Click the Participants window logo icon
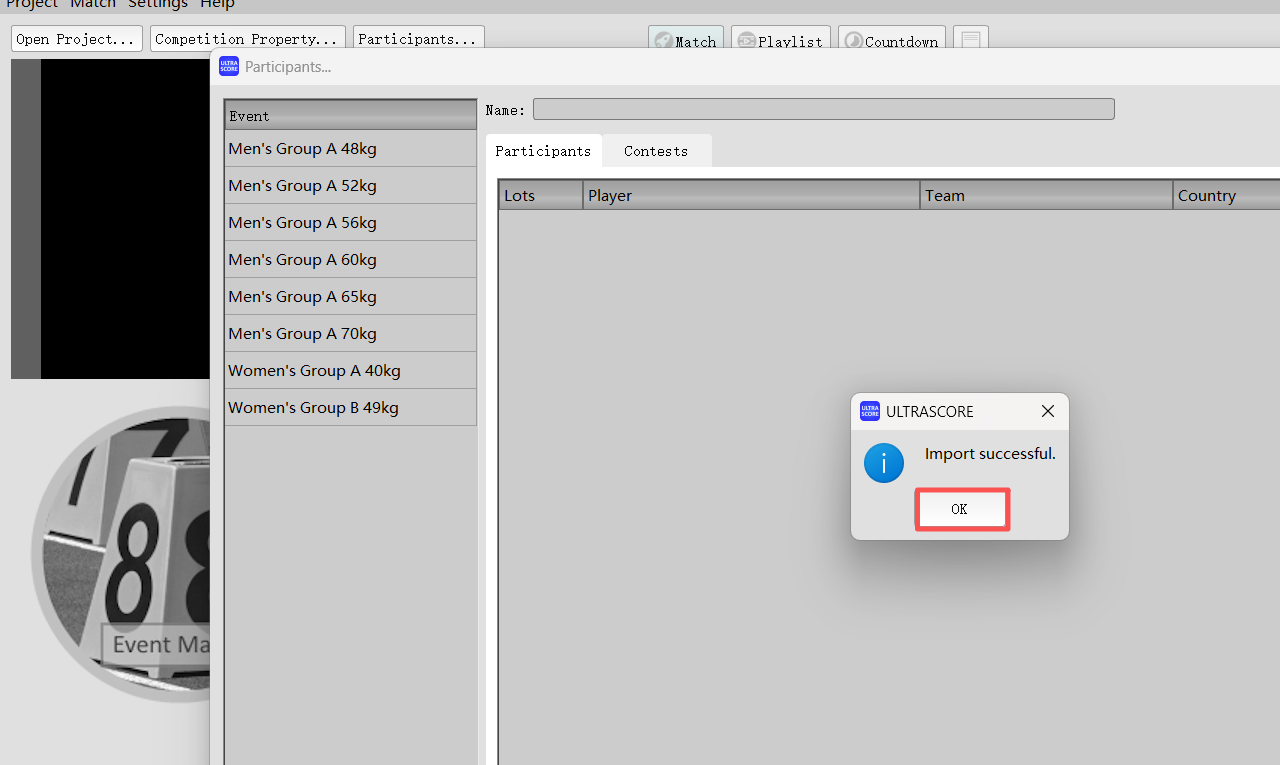 229,67
